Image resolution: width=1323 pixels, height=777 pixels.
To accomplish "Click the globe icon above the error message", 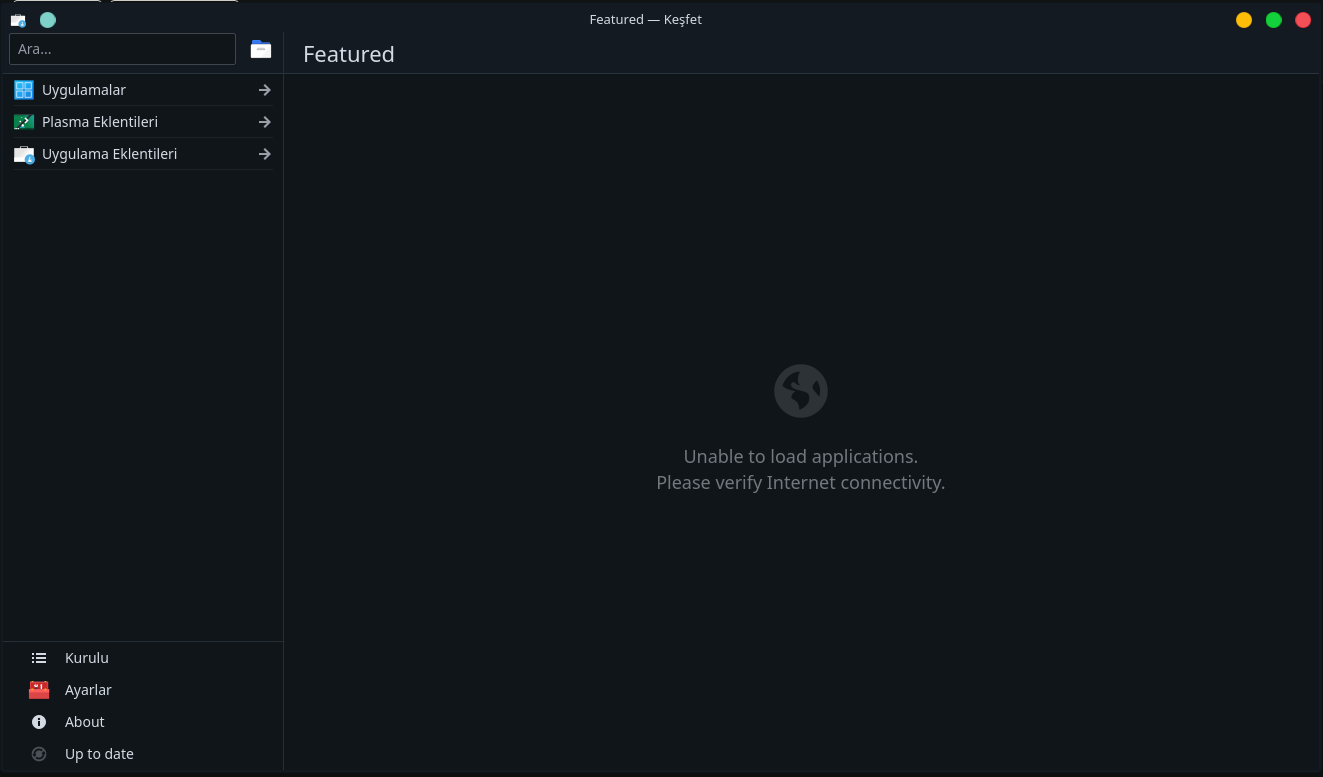I will click(x=800, y=391).
